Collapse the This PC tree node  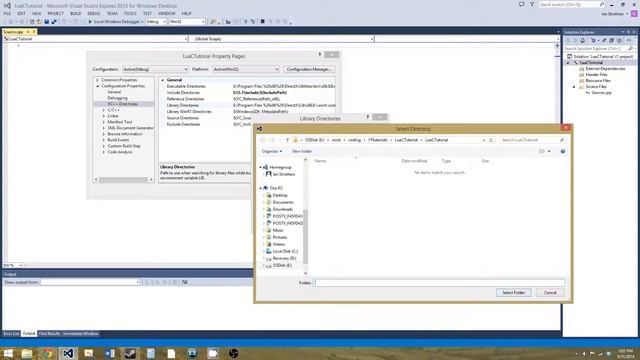click(x=260, y=188)
